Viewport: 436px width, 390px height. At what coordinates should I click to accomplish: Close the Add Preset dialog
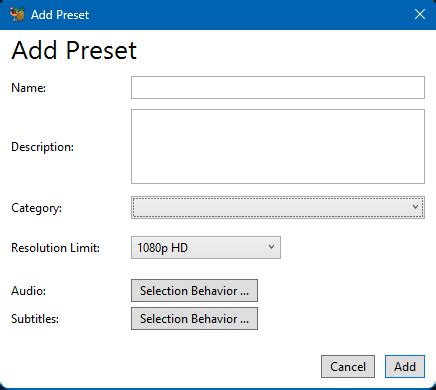tap(419, 14)
